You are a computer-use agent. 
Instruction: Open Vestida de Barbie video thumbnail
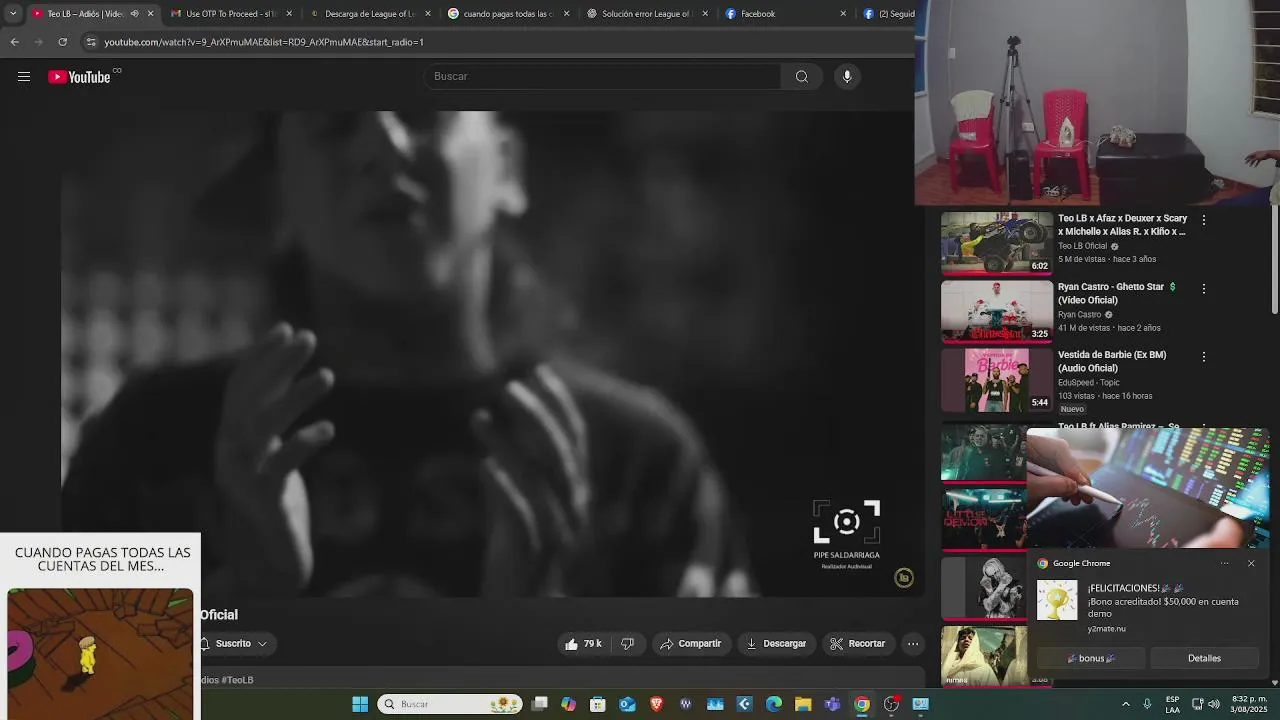(996, 379)
